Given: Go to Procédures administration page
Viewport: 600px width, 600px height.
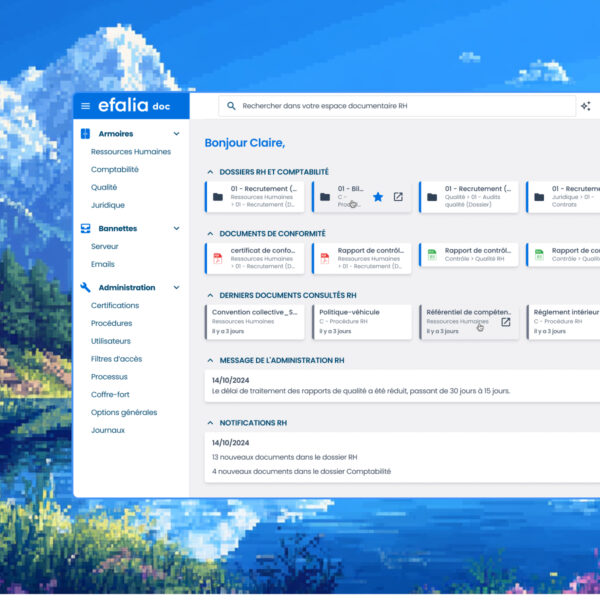Looking at the screenshot, I should coord(112,323).
